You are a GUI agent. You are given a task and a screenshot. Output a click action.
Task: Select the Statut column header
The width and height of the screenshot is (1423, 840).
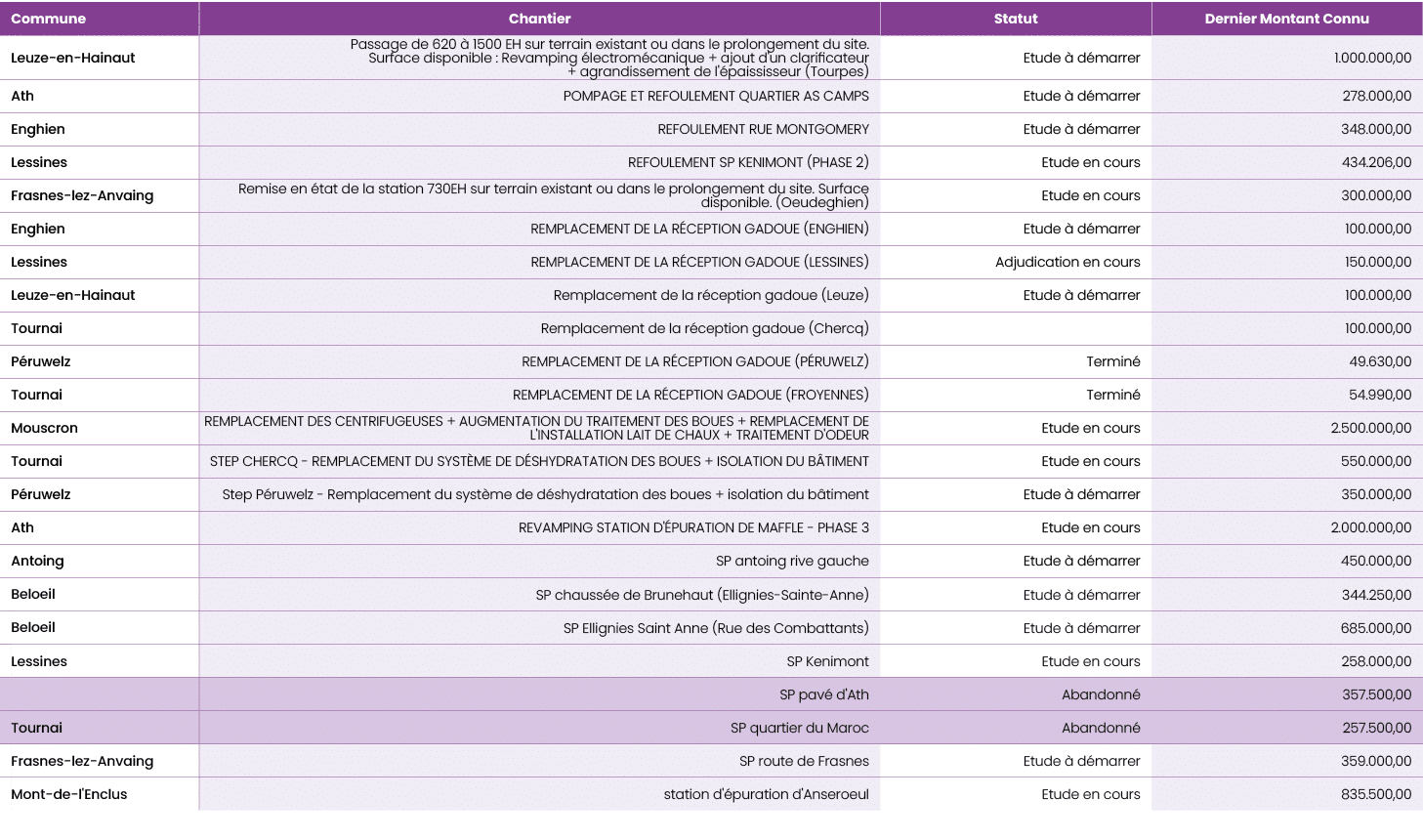[x=1016, y=19]
